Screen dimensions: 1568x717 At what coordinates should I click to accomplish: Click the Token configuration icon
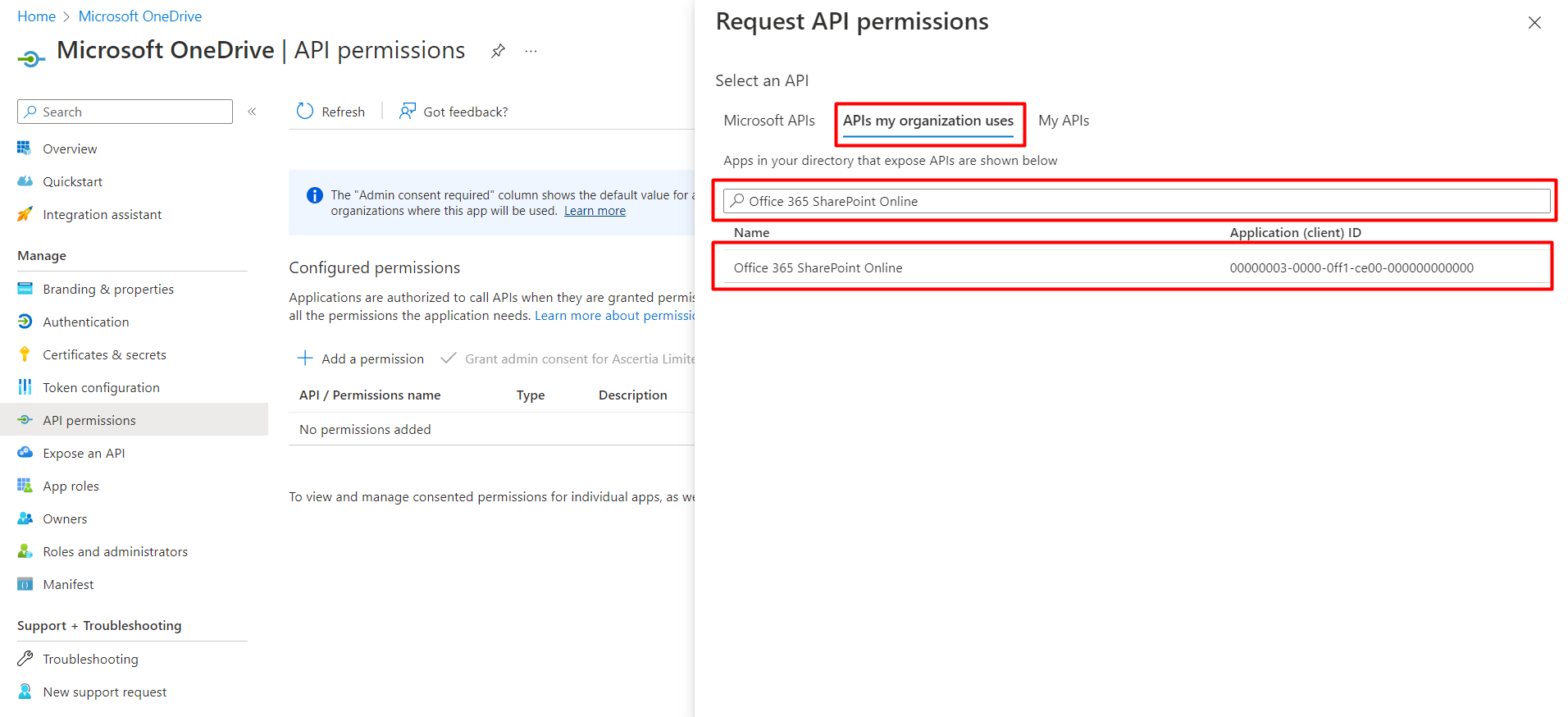25,387
